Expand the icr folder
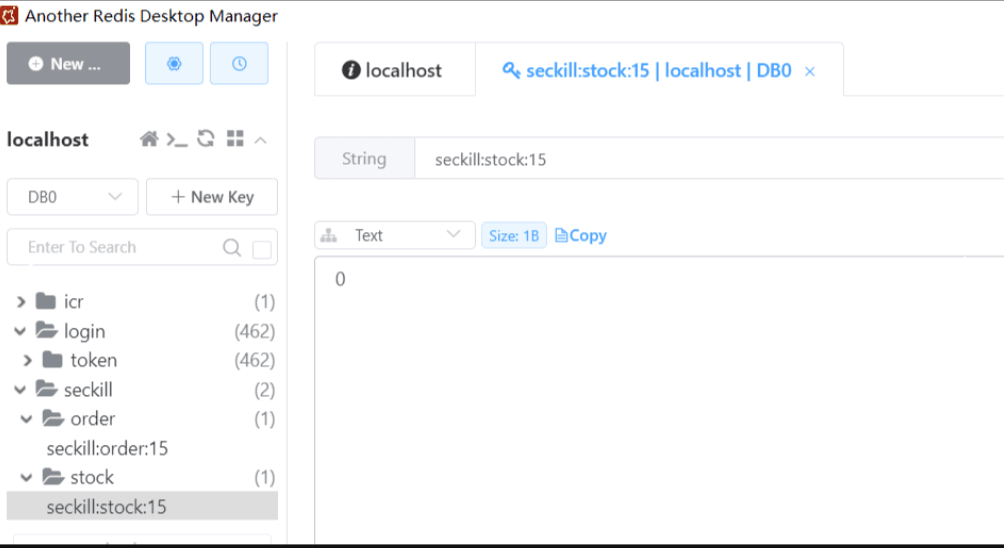The width and height of the screenshot is (1004, 548). click(x=21, y=302)
